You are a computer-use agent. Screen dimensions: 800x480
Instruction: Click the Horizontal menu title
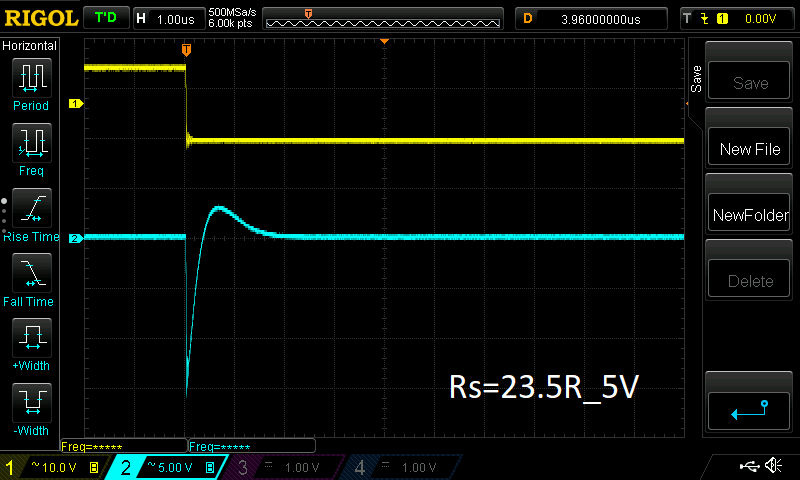click(30, 46)
